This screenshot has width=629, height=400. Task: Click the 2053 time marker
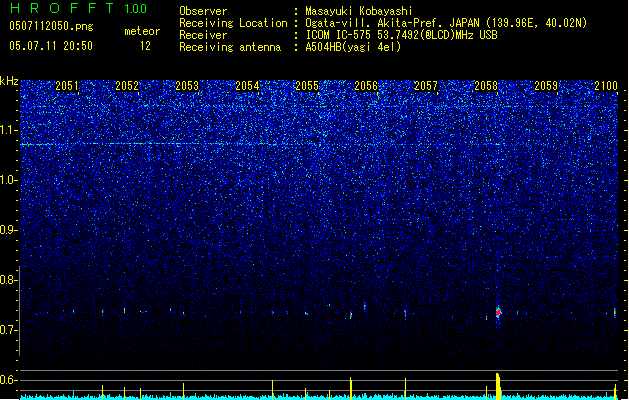pos(187,86)
